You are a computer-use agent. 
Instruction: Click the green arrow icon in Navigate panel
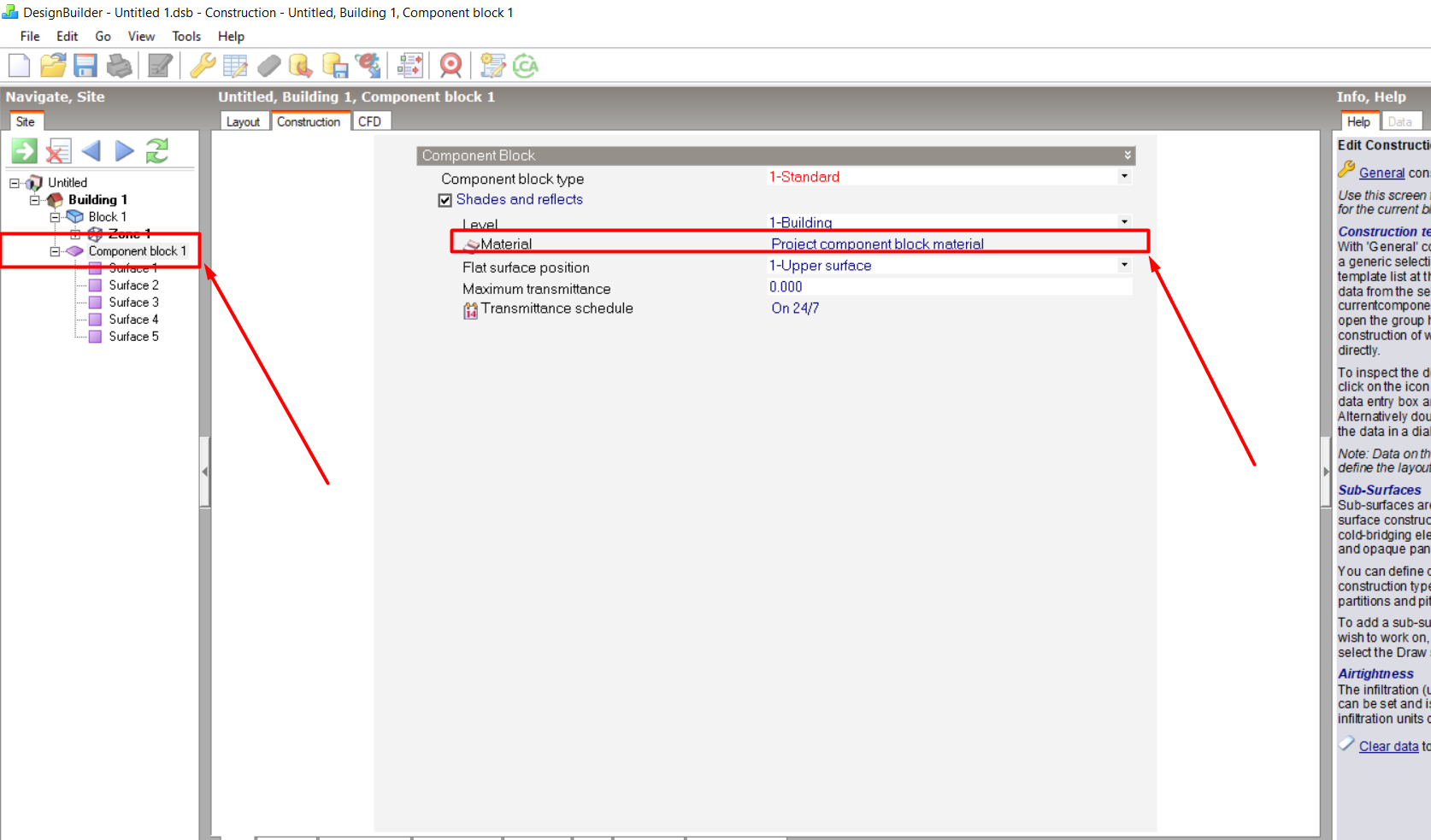(24, 151)
